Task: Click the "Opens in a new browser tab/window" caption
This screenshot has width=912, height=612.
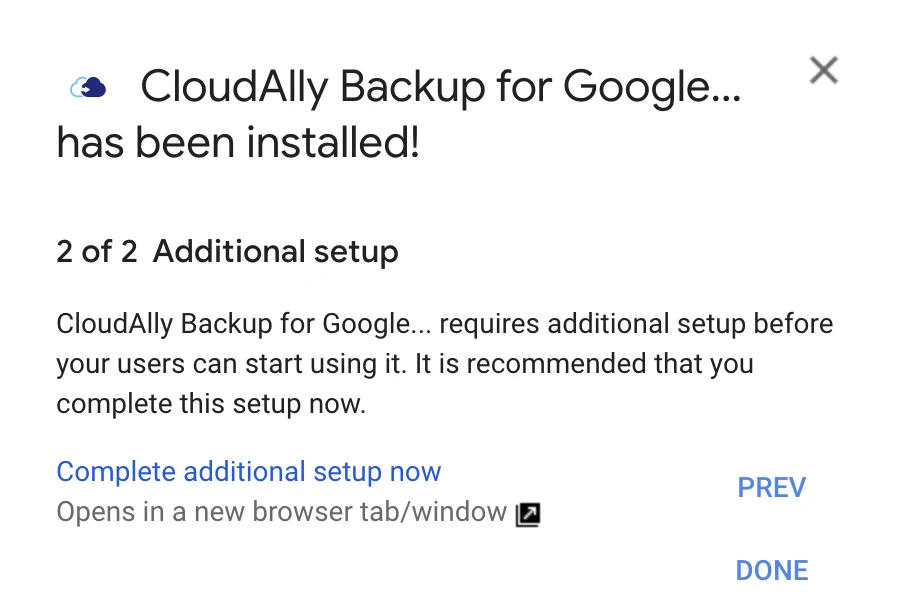Action: click(281, 513)
